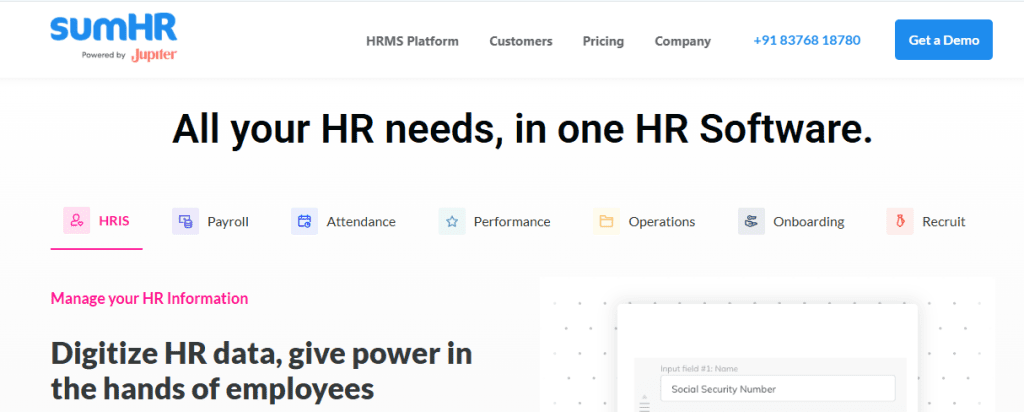Screen dimensions: 1024x412
Task: Switch to the Attendance tab text label
Action: 361,222
